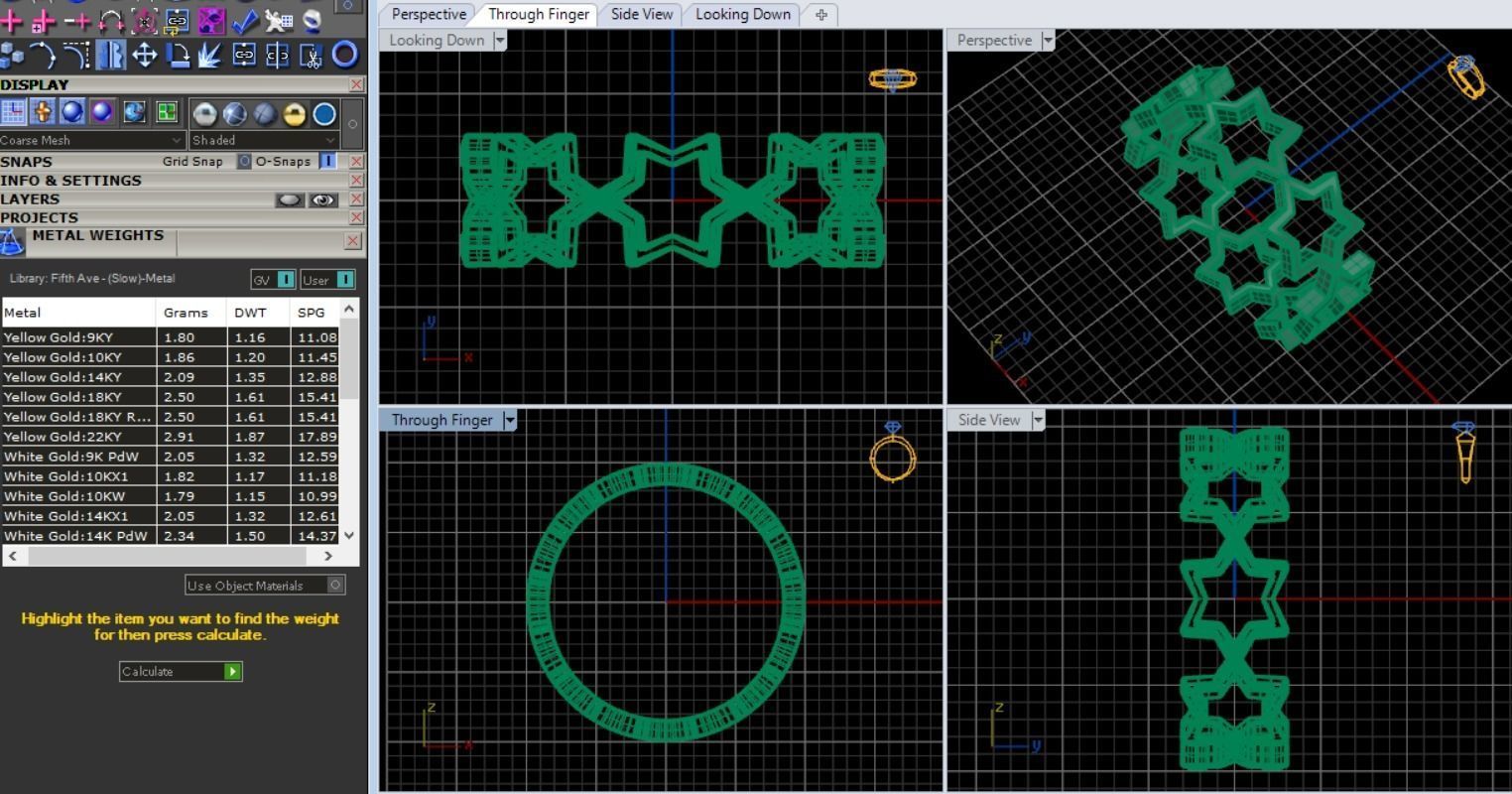Toggle the Grid Snap switch
The image size is (1512, 794).
tap(244, 161)
